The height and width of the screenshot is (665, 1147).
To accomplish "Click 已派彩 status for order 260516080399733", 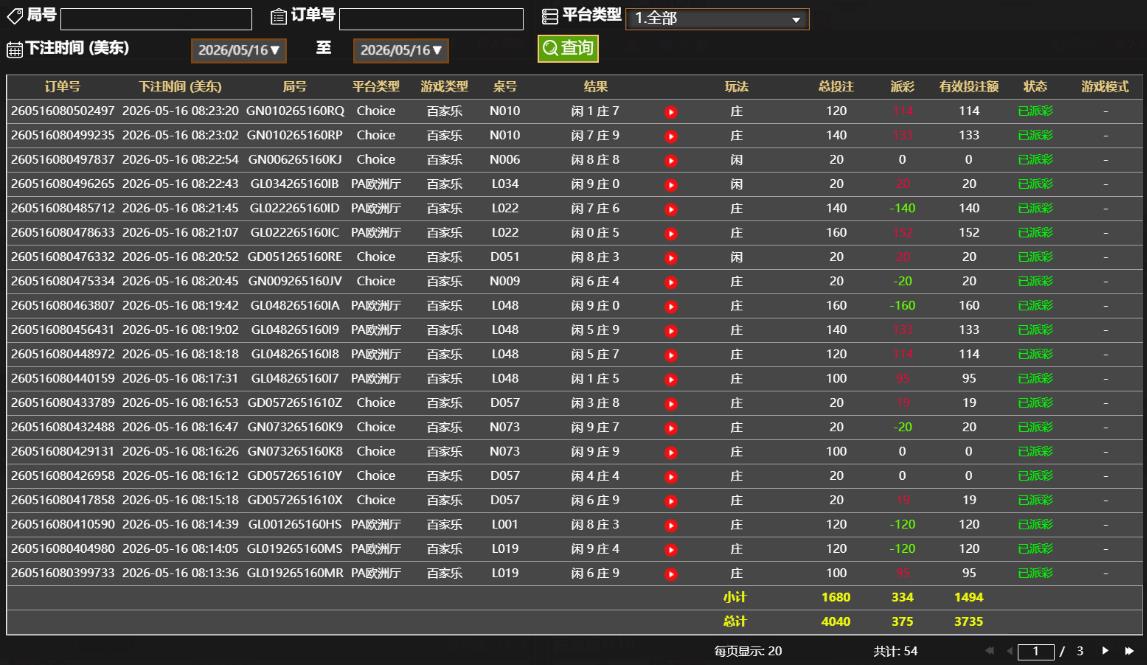I will click(x=1035, y=573).
